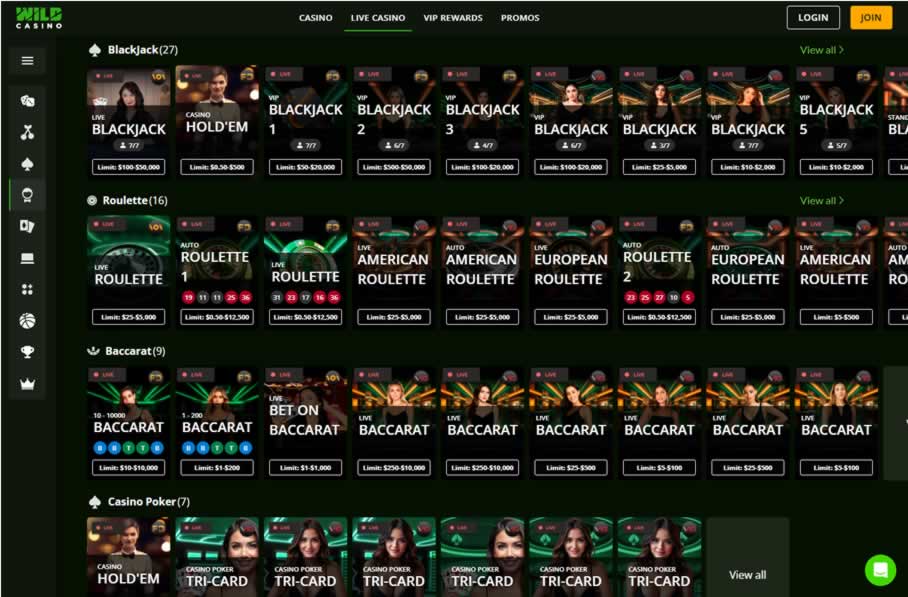
Task: Click the Limit: $0.50-$500 button
Action: [x=217, y=167]
